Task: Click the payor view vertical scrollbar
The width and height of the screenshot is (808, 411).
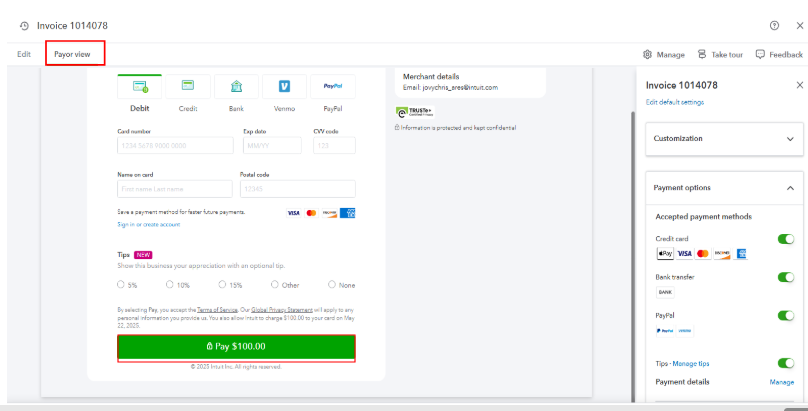Action: 633,255
